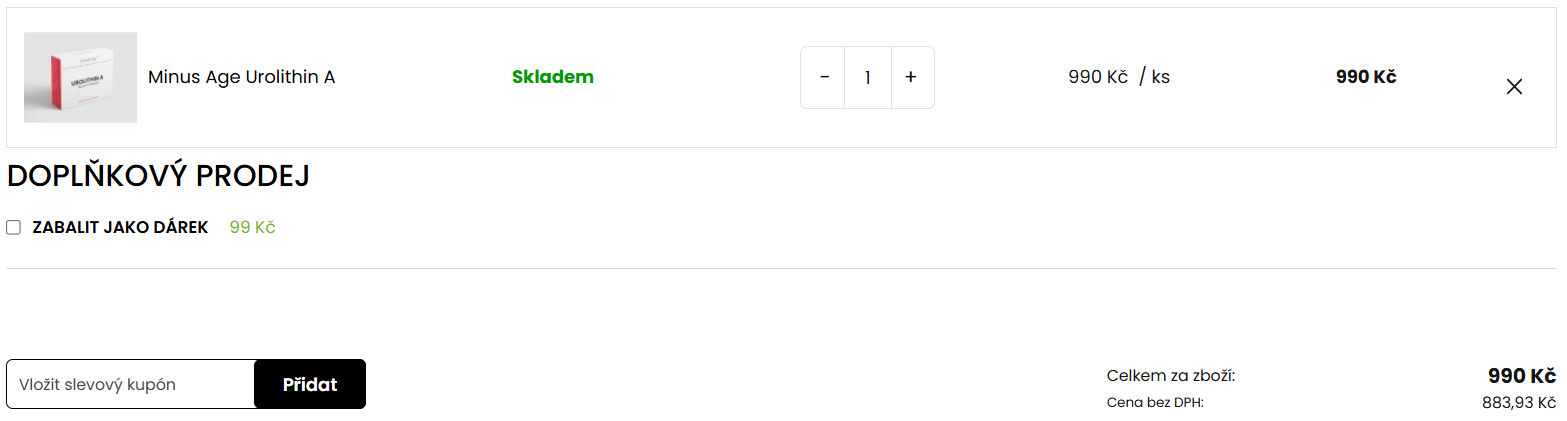
Task: Decrease product quantity with minus button
Action: pos(824,77)
